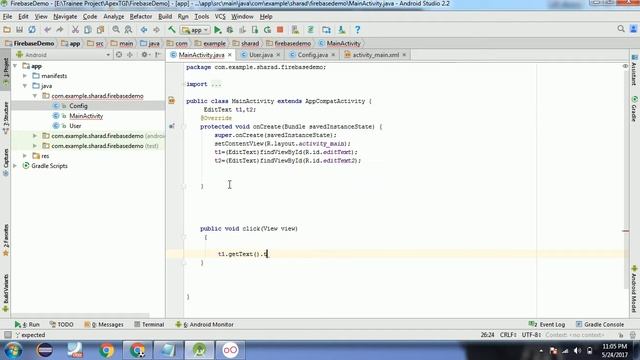640x360 pixels.
Task: Click the project panel settings gear icon
Action: pos(144,55)
